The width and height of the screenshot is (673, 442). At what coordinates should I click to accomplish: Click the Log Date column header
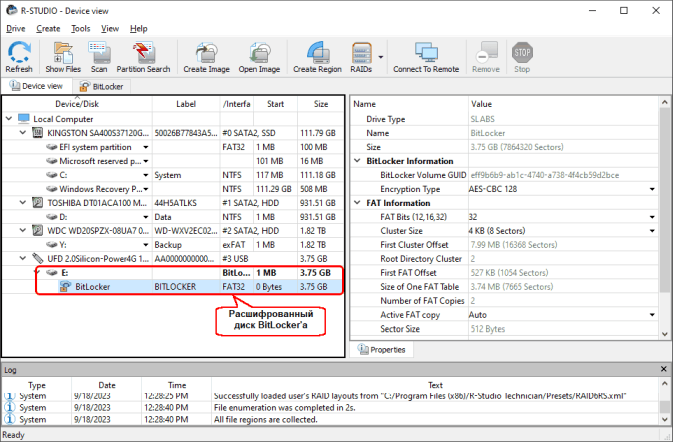(107, 385)
